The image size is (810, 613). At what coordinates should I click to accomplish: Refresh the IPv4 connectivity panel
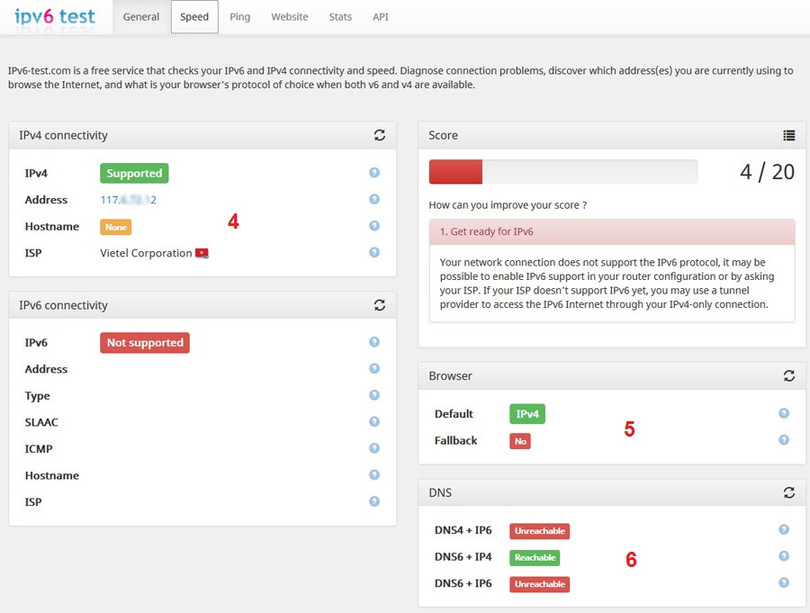coord(379,135)
